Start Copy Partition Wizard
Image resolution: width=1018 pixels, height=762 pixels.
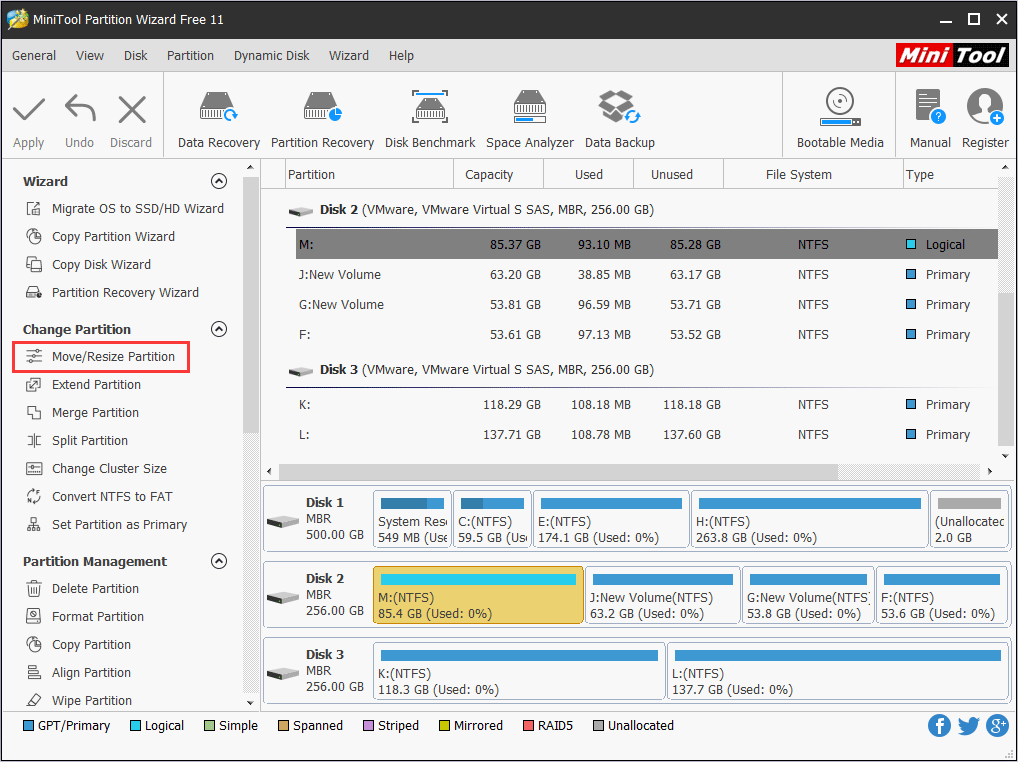tap(100, 236)
